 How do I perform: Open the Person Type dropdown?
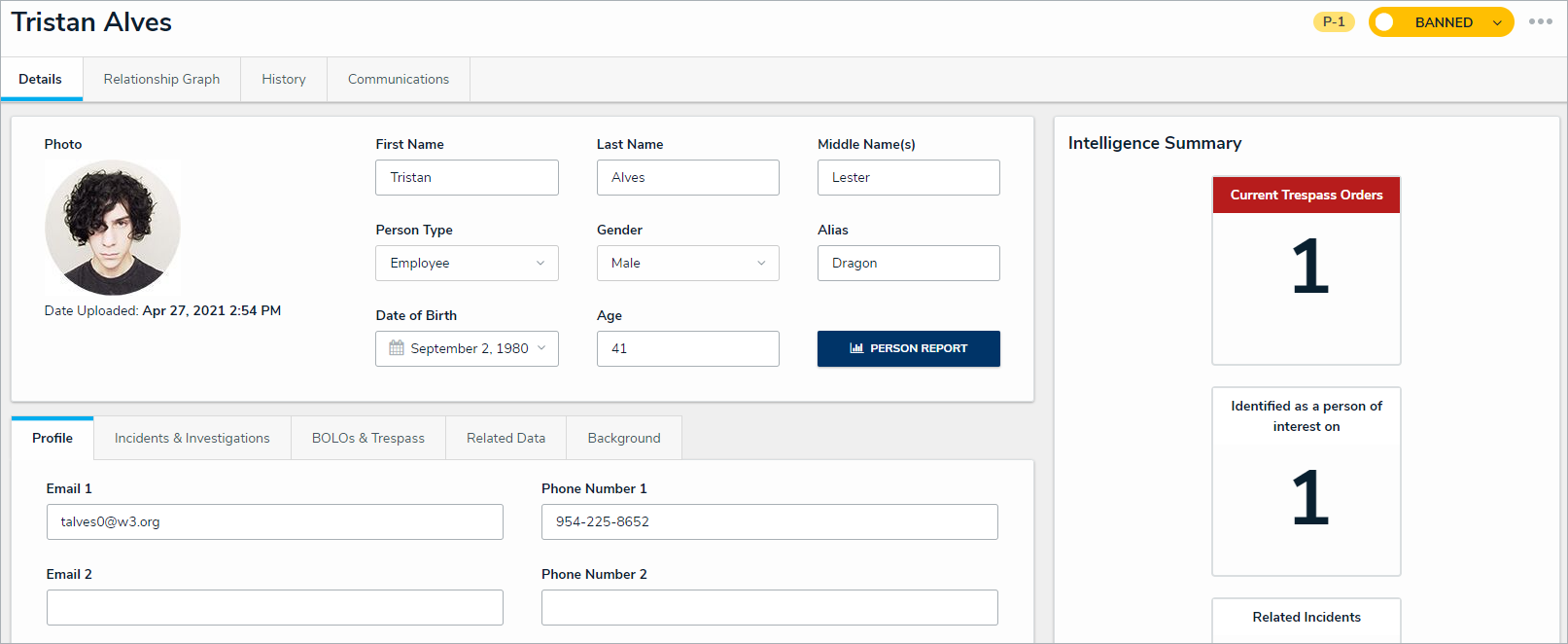[467, 264]
